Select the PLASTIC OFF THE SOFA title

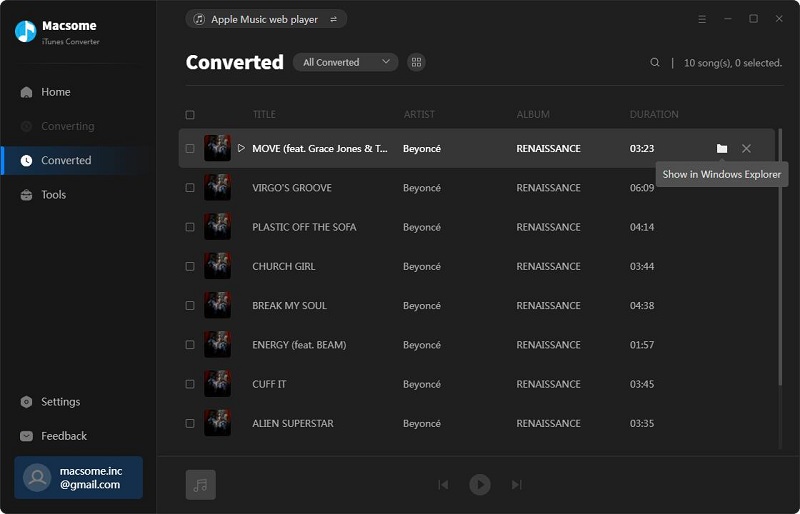304,227
